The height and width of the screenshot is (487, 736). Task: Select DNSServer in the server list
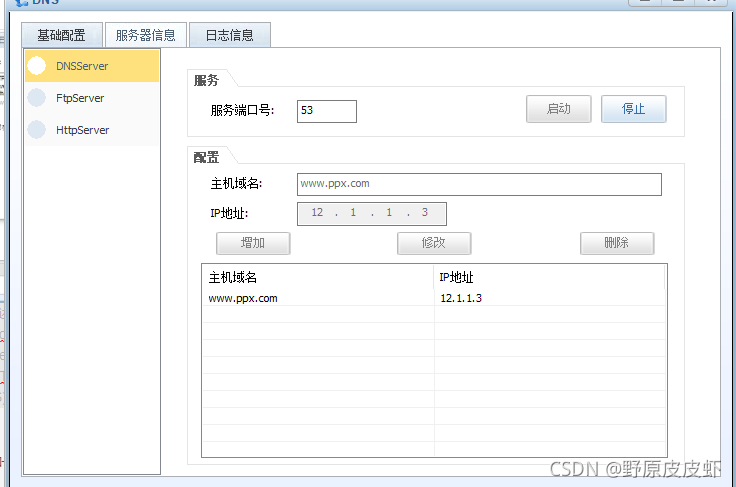[x=92, y=66]
